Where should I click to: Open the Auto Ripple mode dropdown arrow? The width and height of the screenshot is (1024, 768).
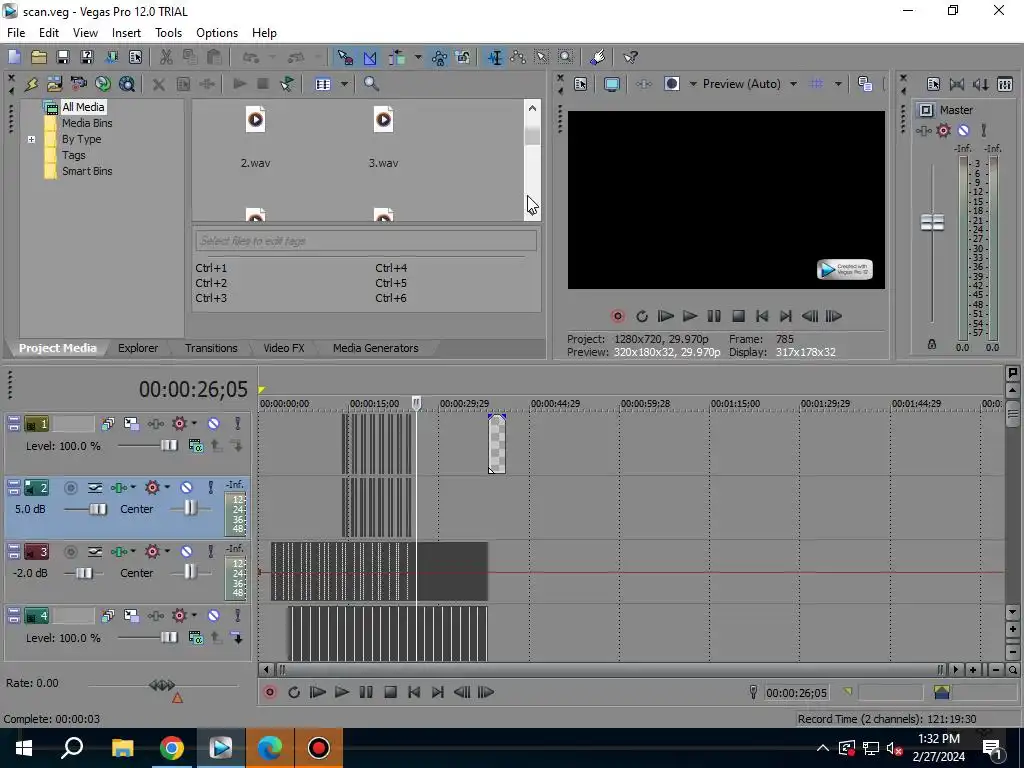pos(417,57)
